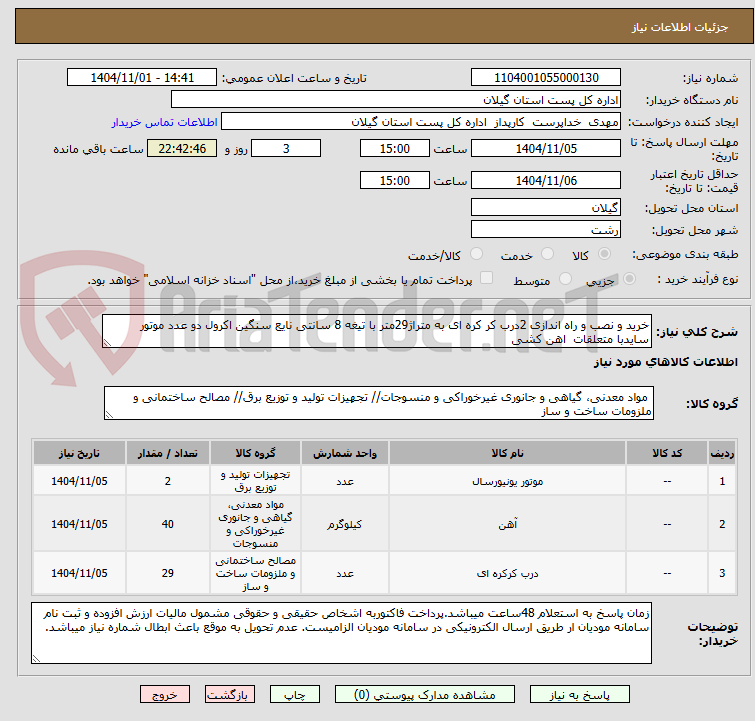Click the واحد شمارش column header
This screenshot has width=755, height=721.
(345, 453)
